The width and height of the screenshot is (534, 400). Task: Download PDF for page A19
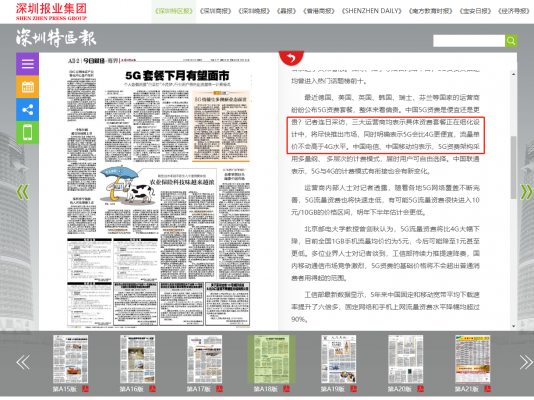pyautogui.click(x=354, y=389)
